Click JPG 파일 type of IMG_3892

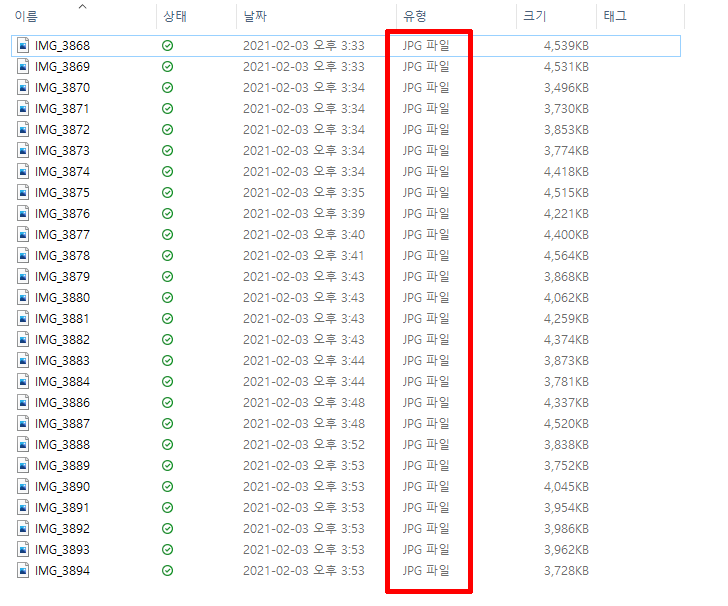click(x=426, y=528)
